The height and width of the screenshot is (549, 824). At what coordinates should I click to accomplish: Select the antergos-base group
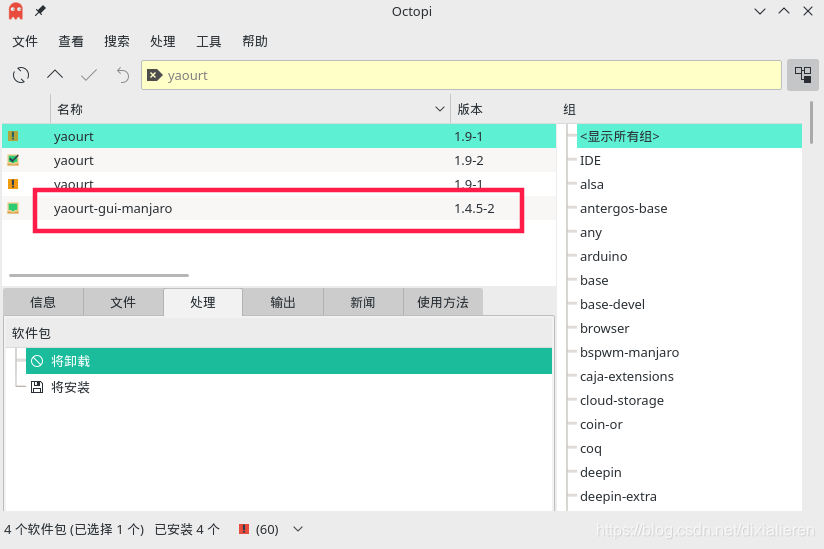(623, 209)
